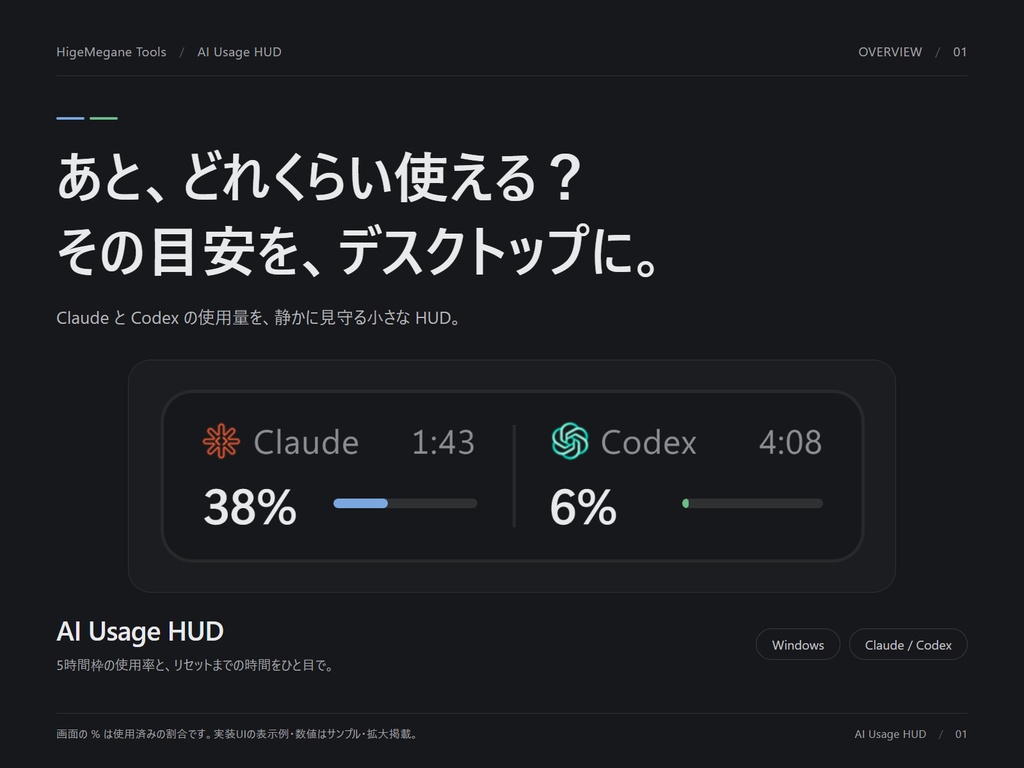Click the footer AI Usage HUD label
1024x768 pixels.
click(x=890, y=734)
